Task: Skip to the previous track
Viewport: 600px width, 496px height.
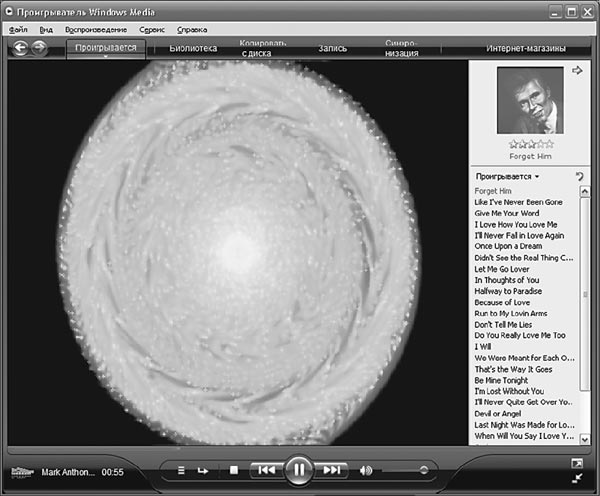Action: [x=267, y=470]
